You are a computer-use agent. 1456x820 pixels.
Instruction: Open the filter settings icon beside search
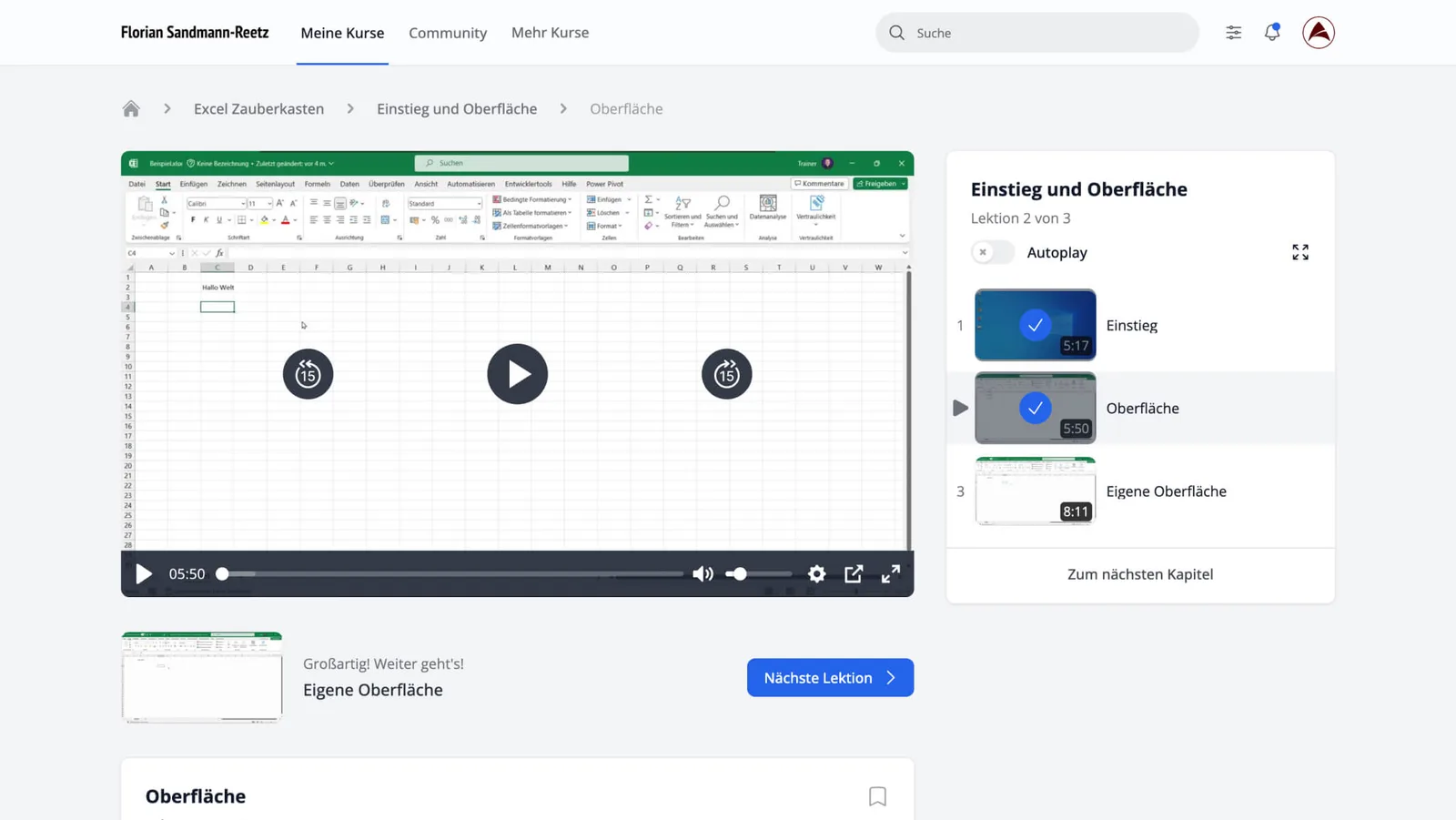tap(1233, 33)
